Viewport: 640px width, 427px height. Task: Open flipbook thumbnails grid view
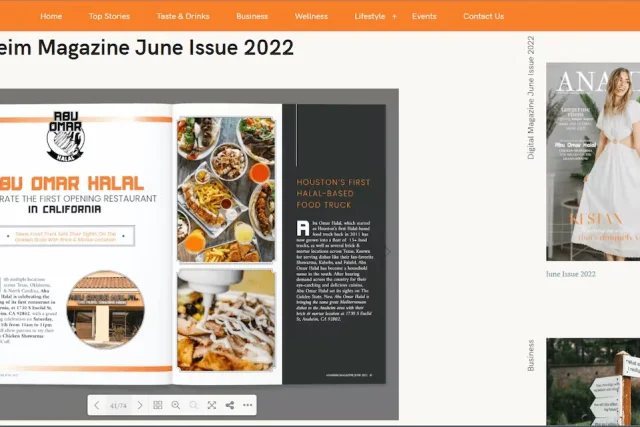158,405
